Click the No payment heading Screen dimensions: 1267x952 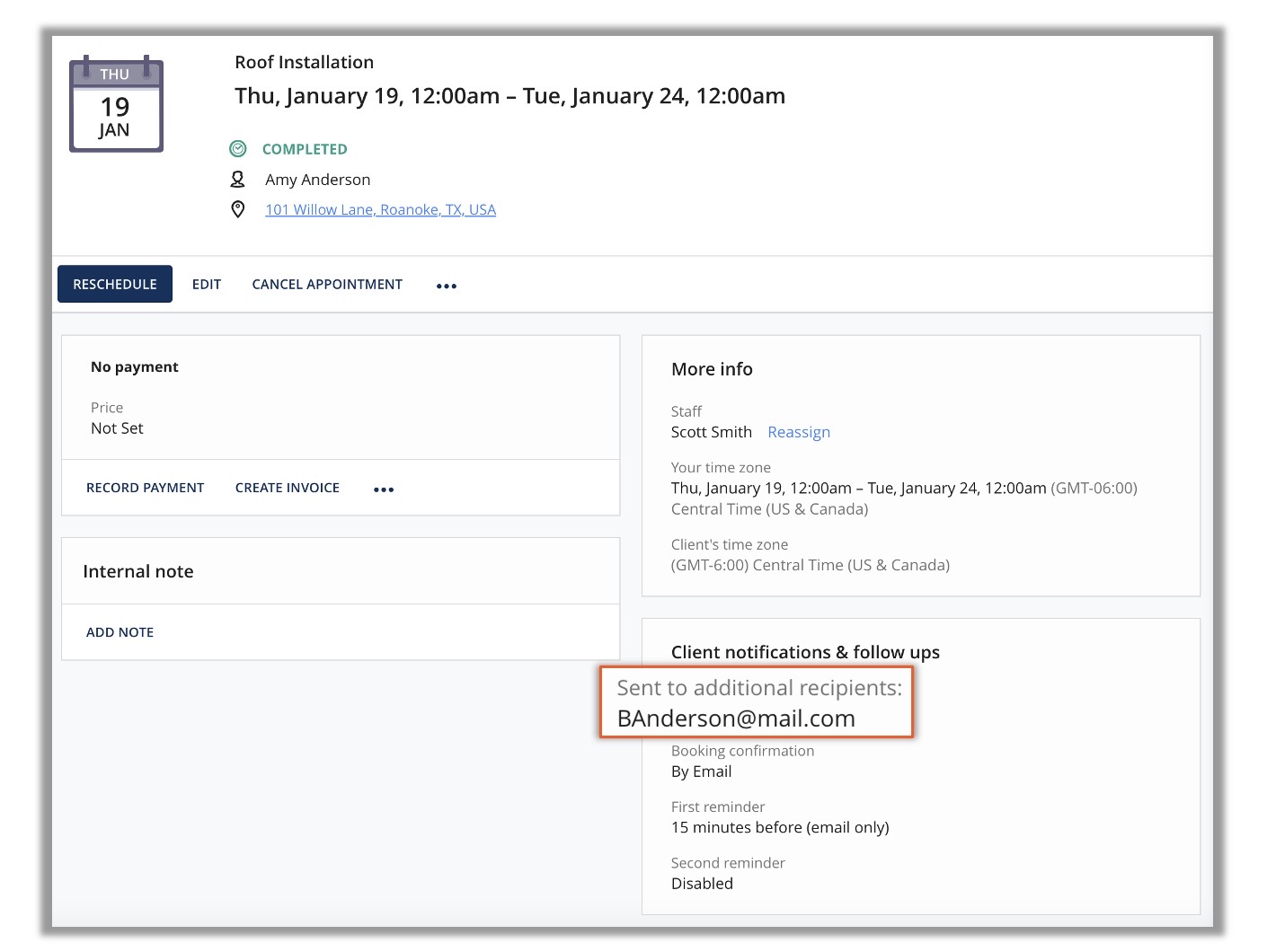pyautogui.click(x=135, y=366)
